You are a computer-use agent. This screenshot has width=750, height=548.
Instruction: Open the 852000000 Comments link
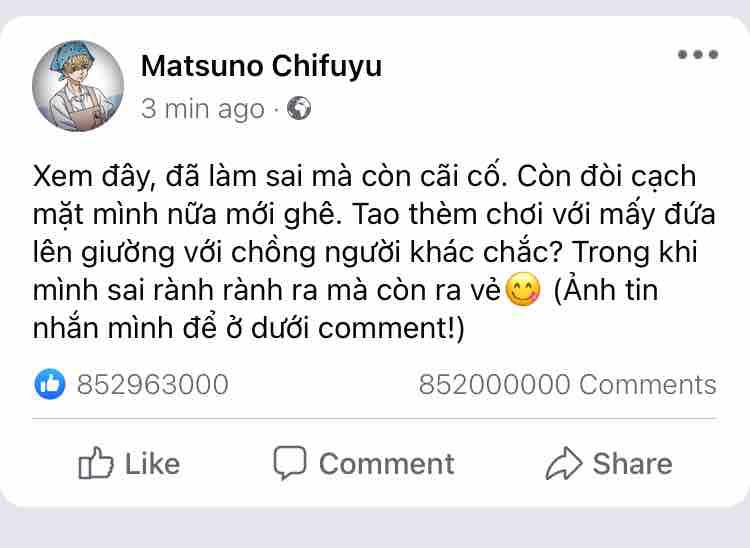[567, 384]
